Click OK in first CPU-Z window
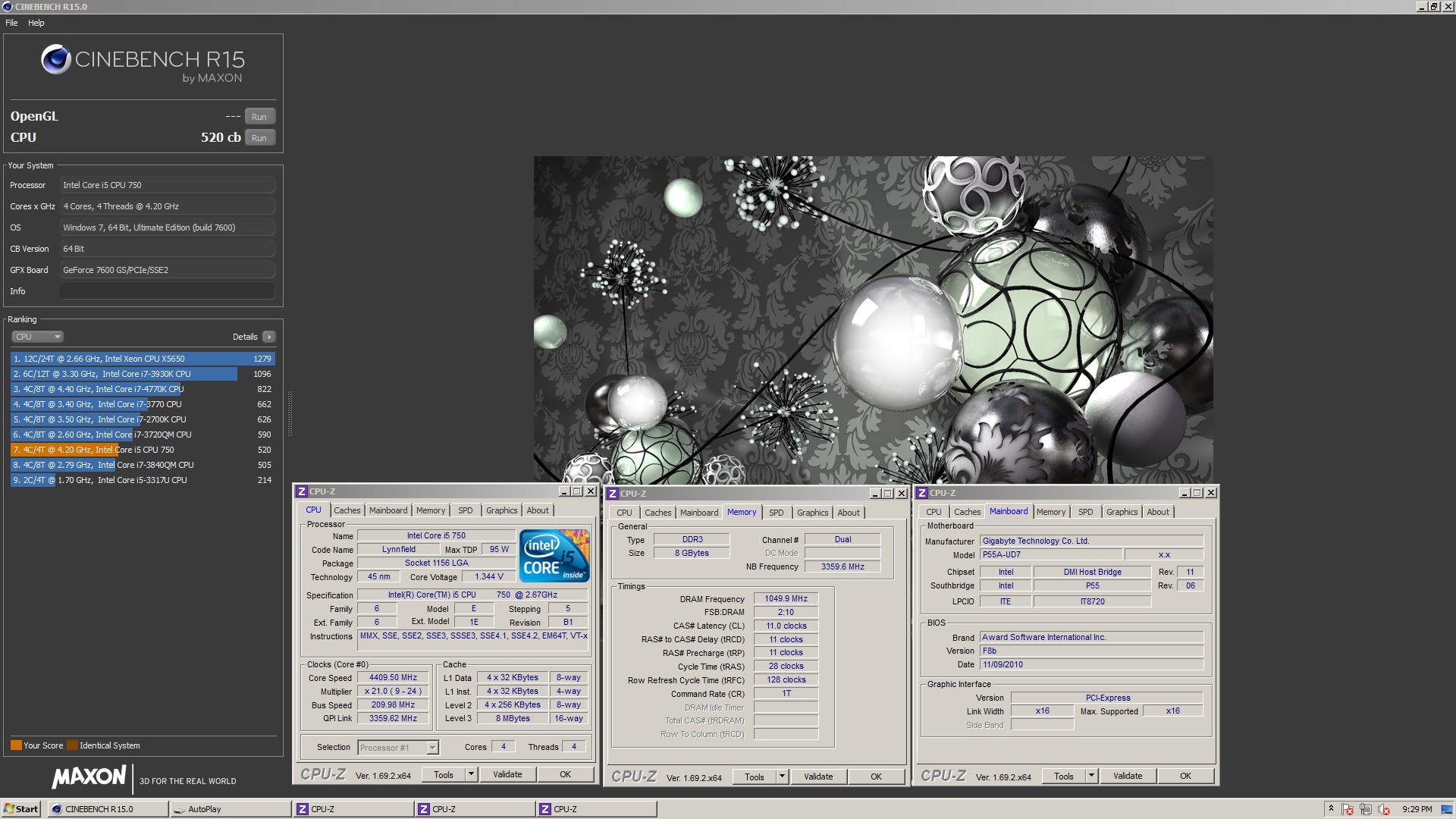1456x819 pixels. [566, 774]
